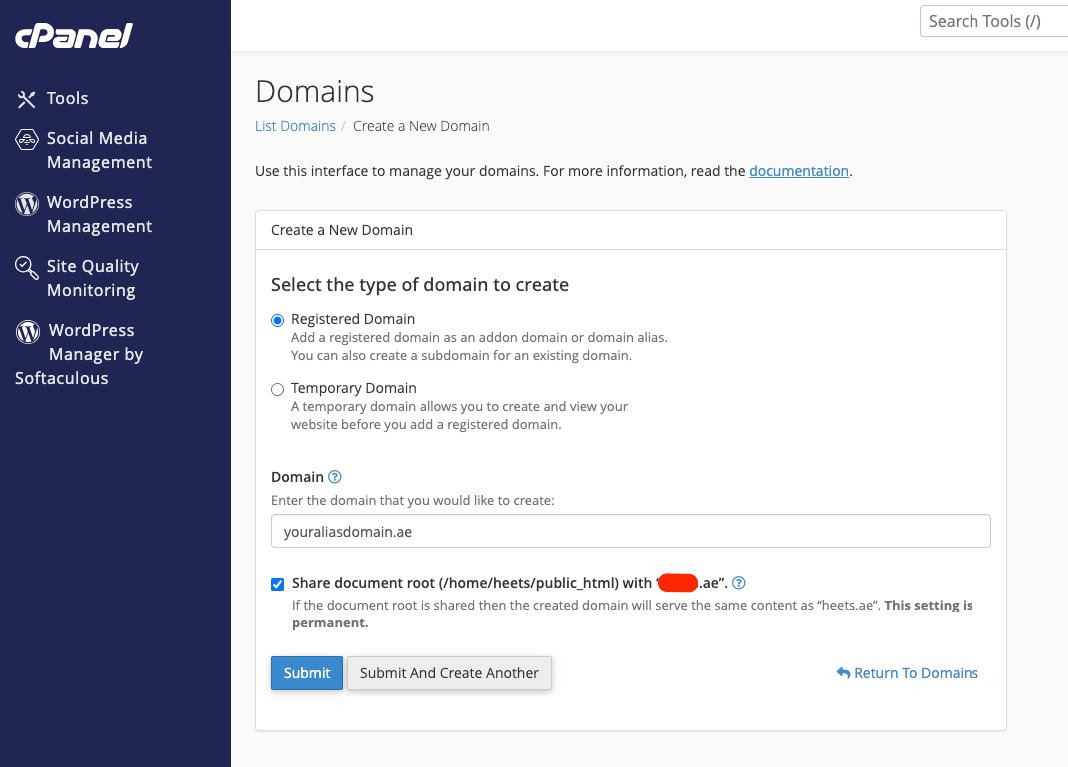1068x767 pixels.
Task: Click the Return To Domains link
Action: [x=907, y=673]
